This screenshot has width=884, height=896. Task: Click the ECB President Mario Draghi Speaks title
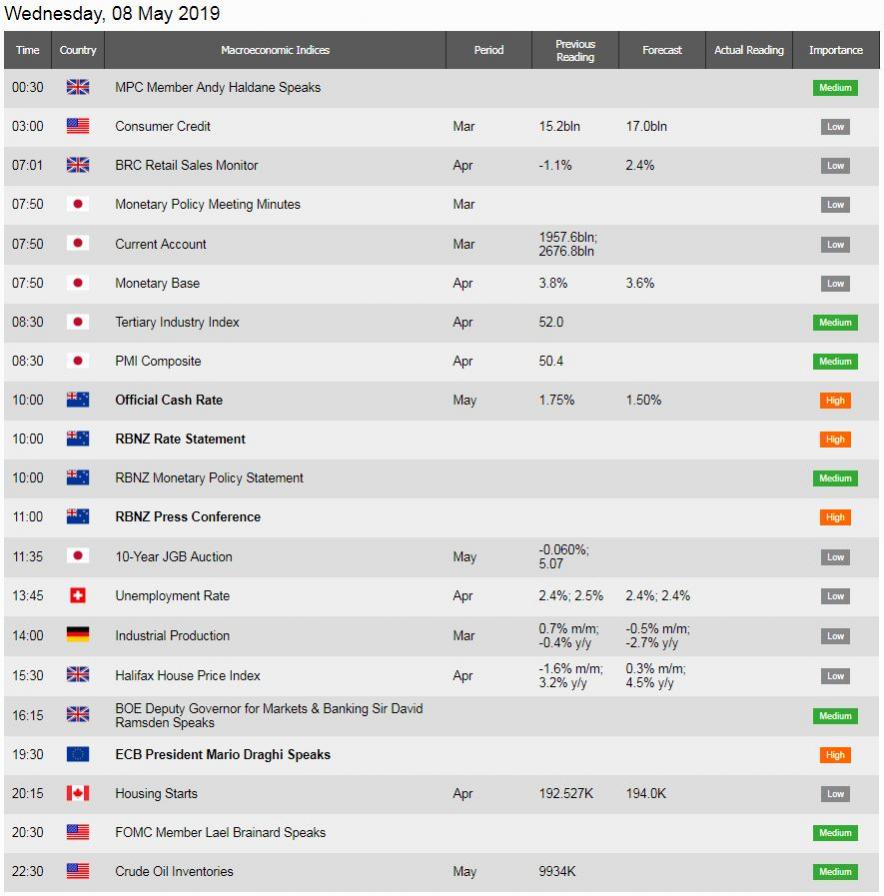point(223,754)
